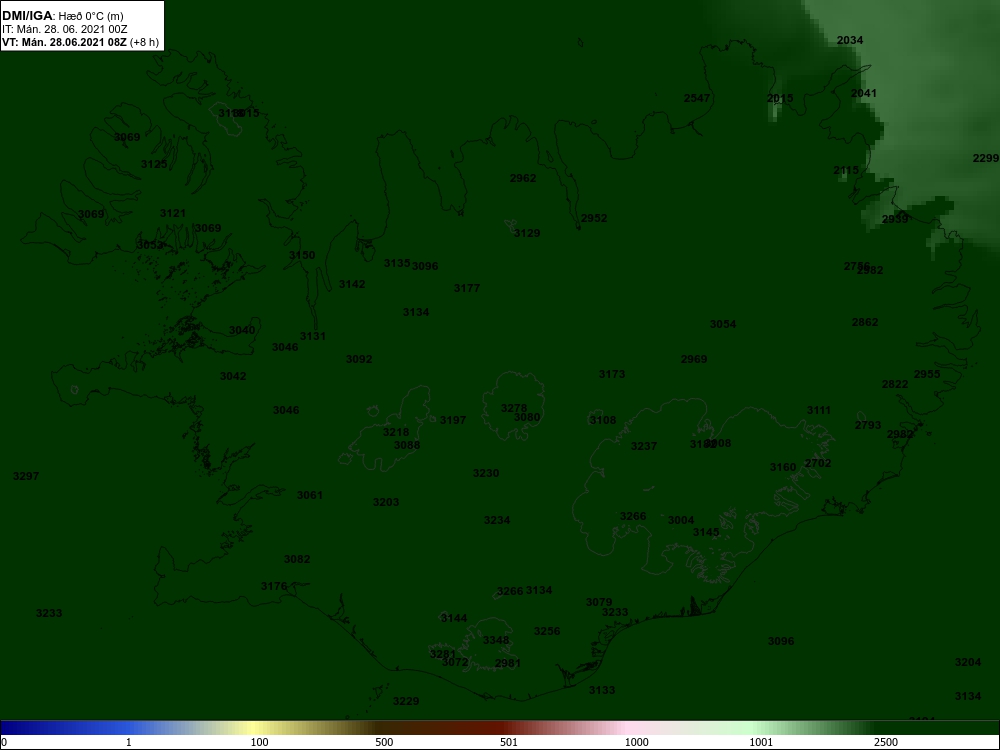Click the map value 2862

click(x=865, y=322)
